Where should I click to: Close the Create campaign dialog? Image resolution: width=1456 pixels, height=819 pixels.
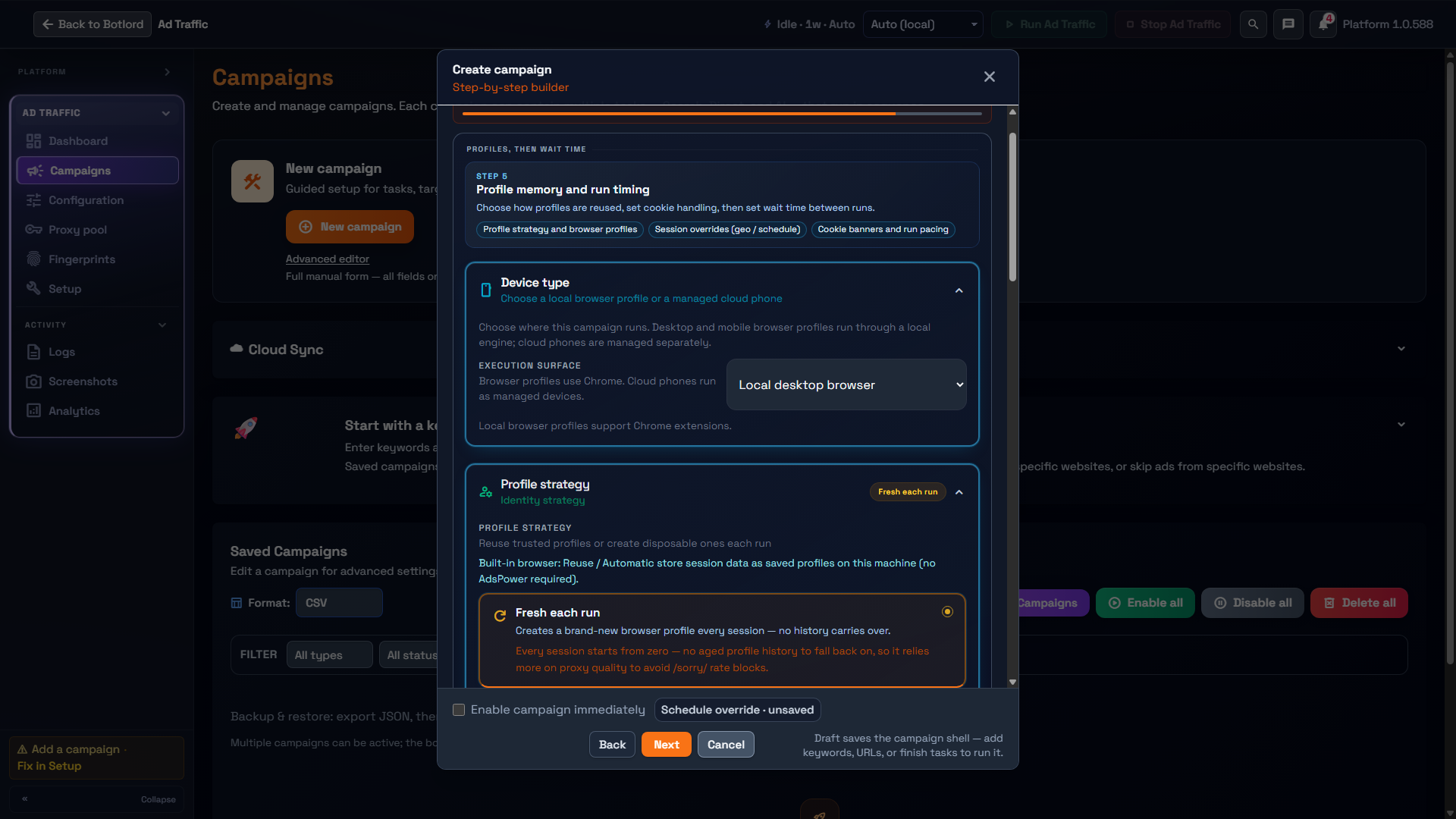tap(989, 77)
